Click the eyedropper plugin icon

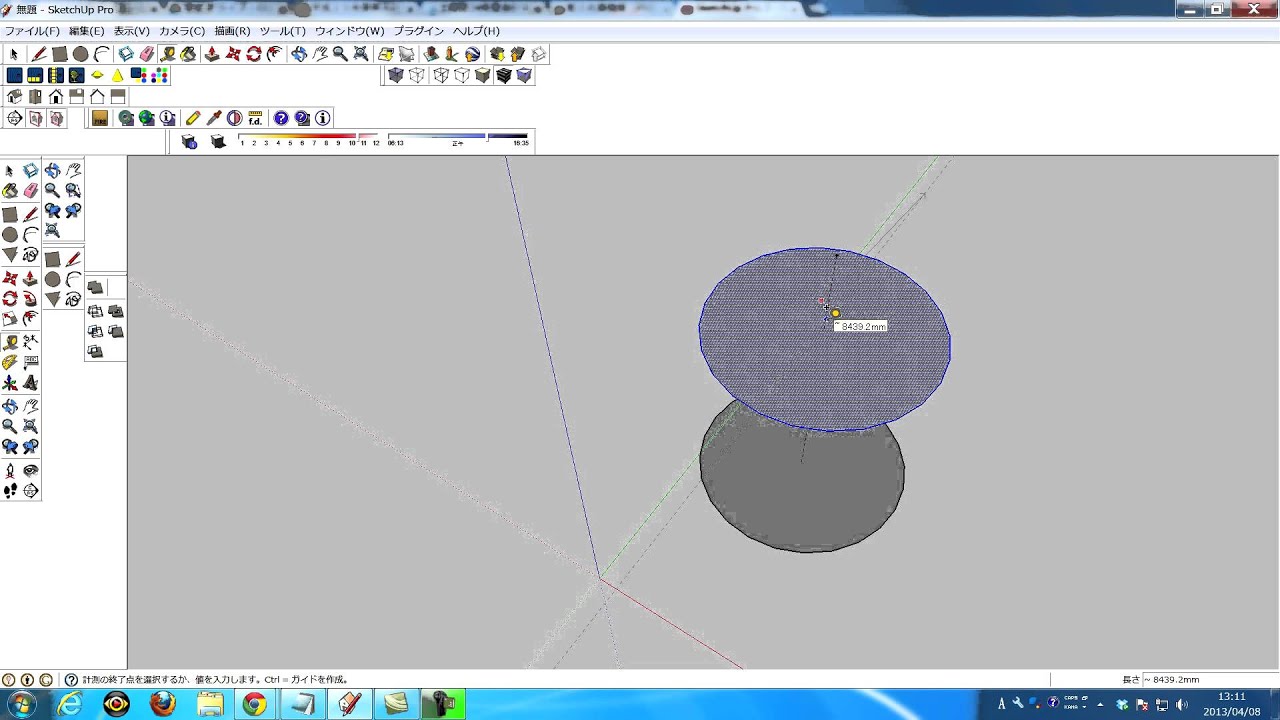point(213,118)
